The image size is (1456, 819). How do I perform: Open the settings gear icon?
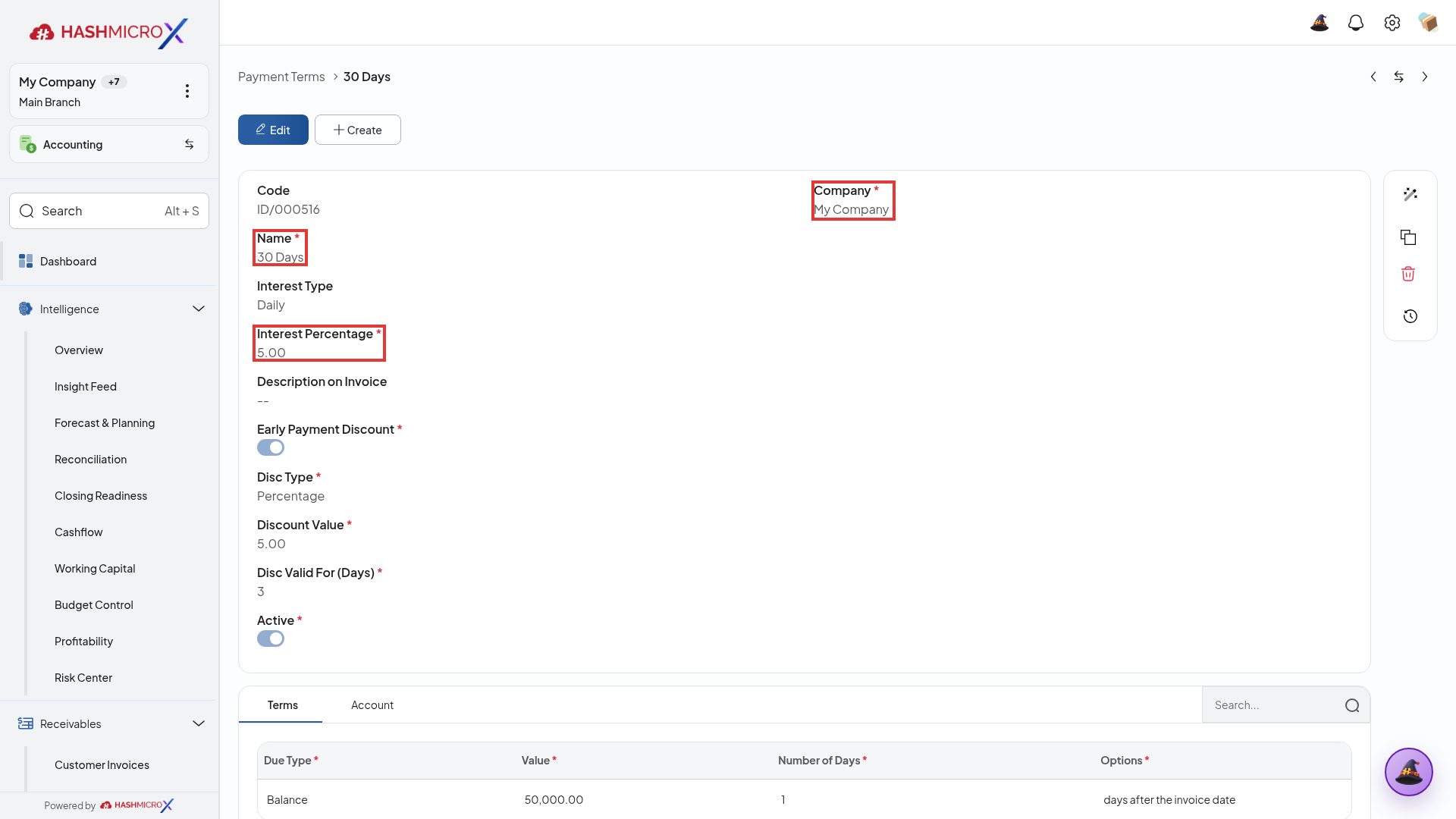(x=1392, y=23)
